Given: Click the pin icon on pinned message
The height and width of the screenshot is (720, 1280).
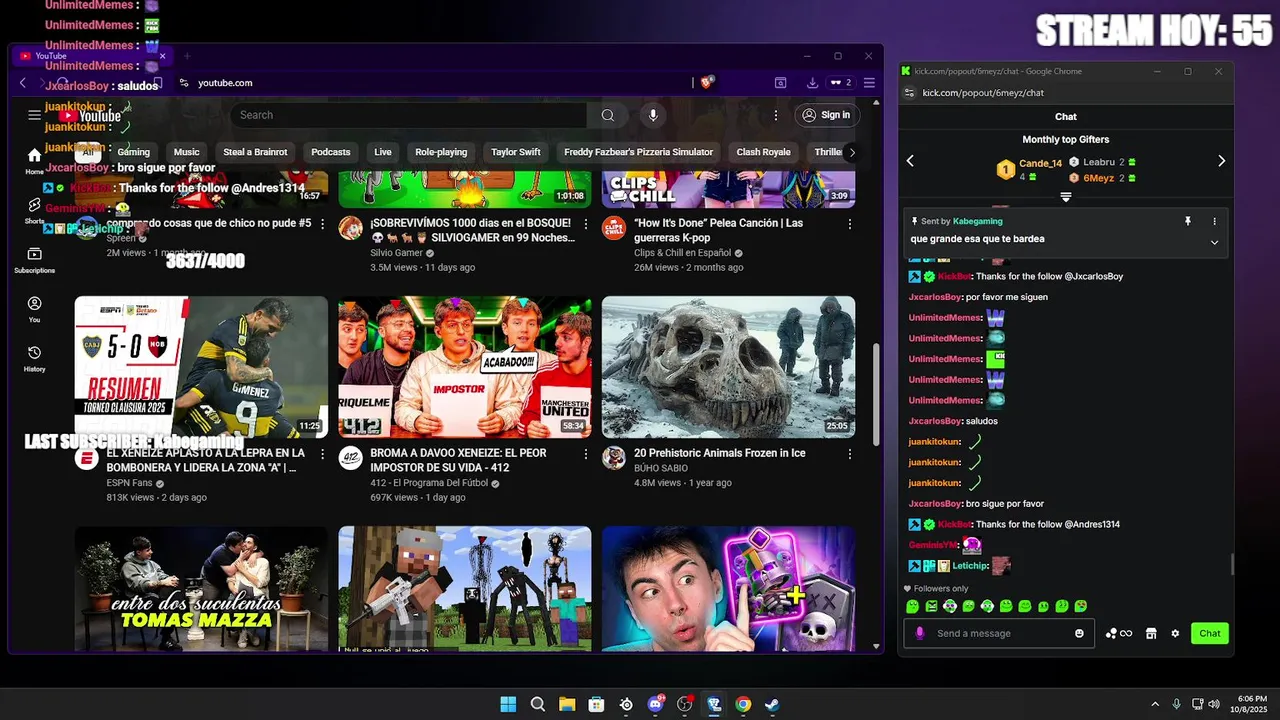Looking at the screenshot, I should pos(1188,221).
